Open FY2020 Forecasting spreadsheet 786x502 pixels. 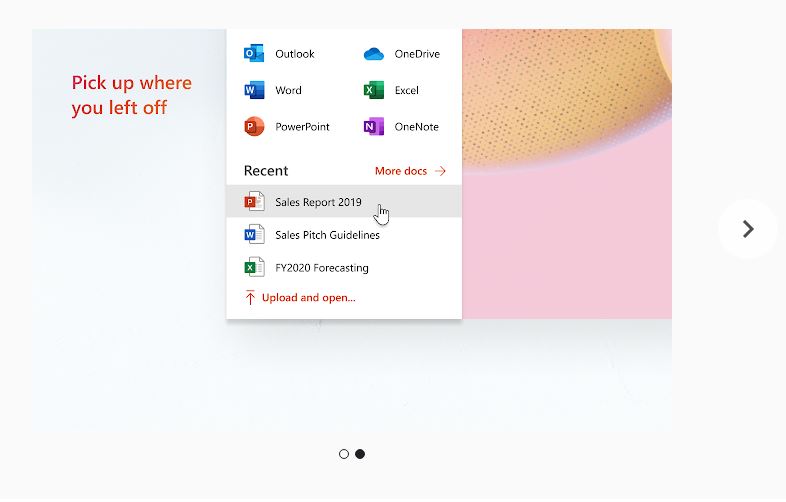pyautogui.click(x=344, y=267)
